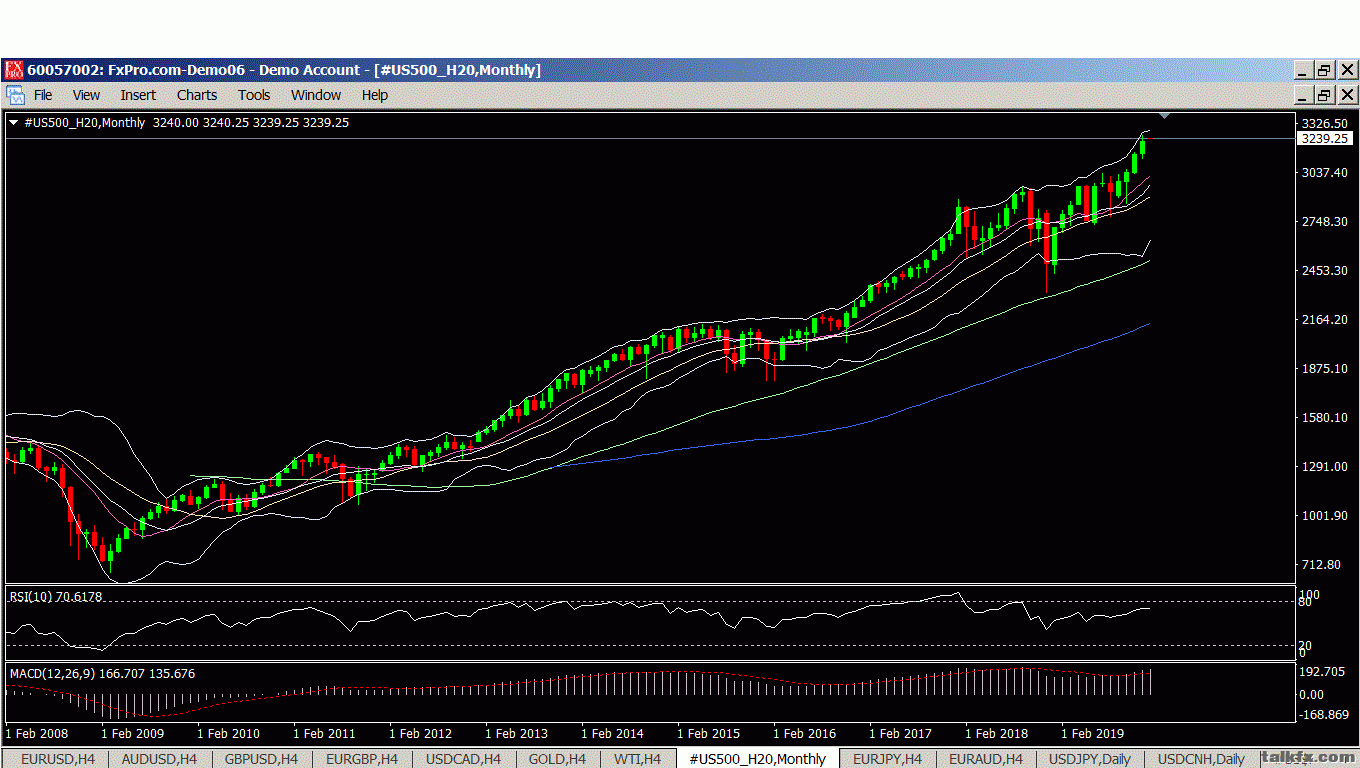Click the 1 Feb 2018 date label

pyautogui.click(x=997, y=733)
